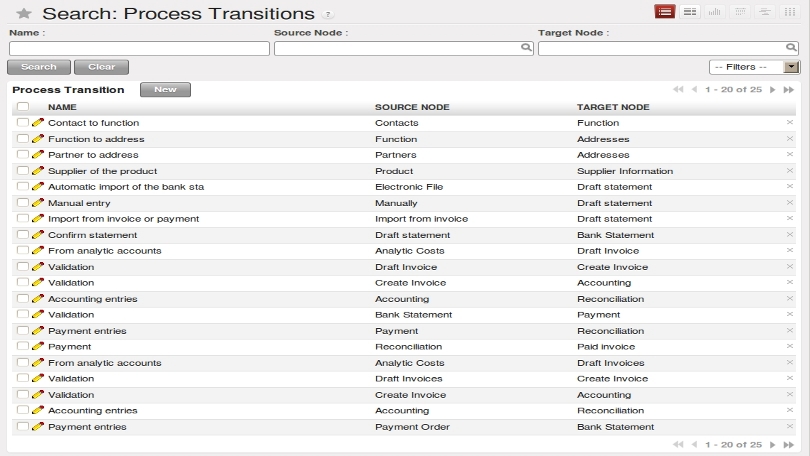This screenshot has width=810, height=456.
Task: Click the Electronic File source cell
Action: [x=409, y=187]
